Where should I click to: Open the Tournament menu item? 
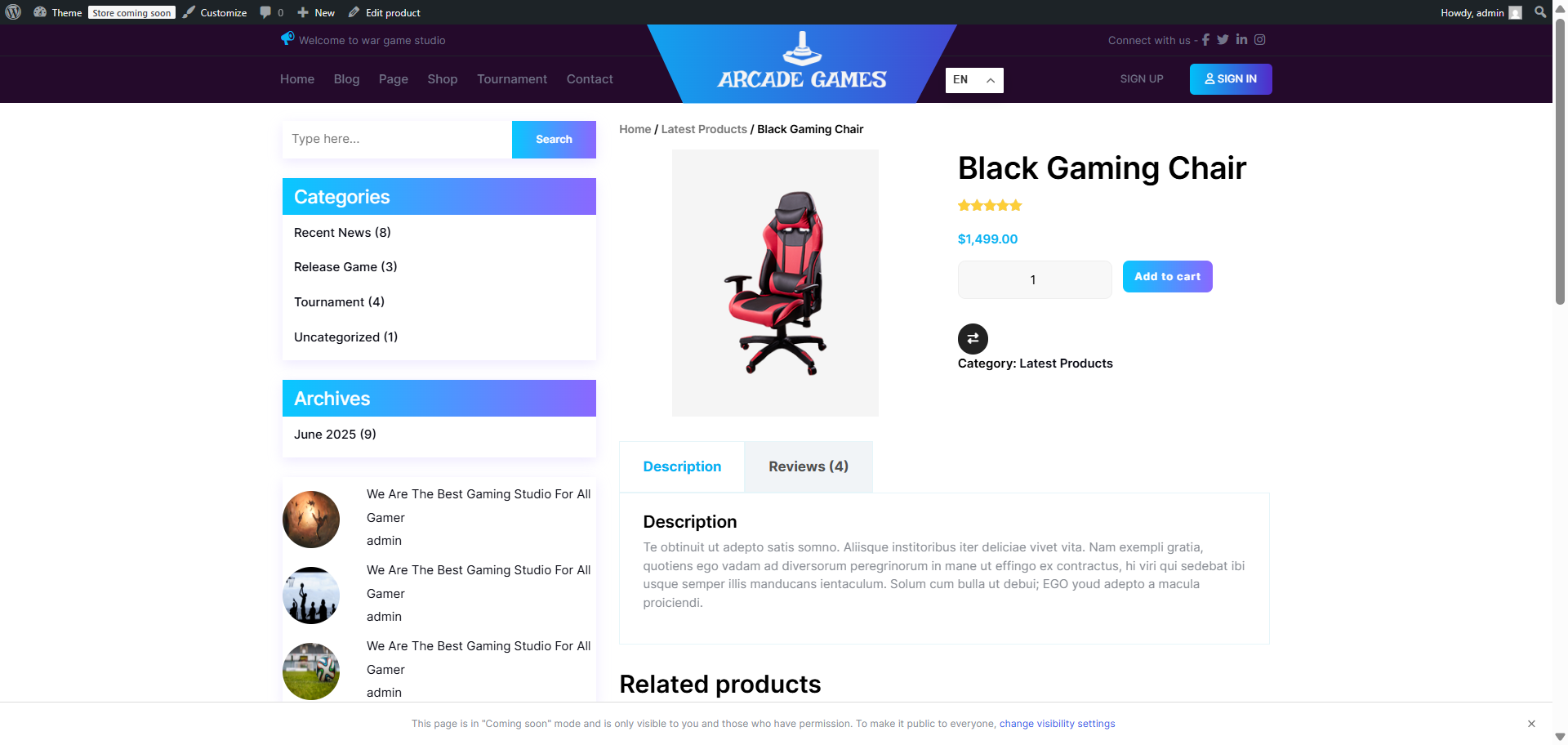(x=512, y=79)
